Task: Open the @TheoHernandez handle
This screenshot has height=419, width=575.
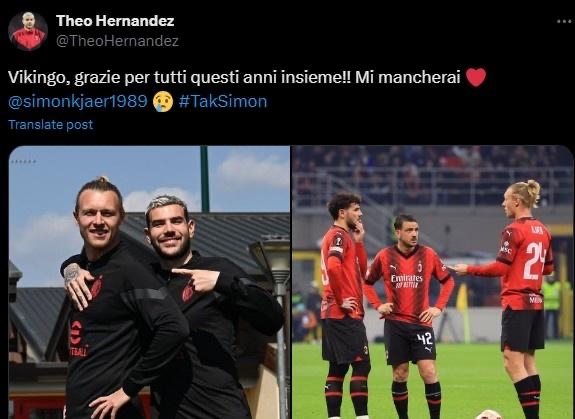Action: pyautogui.click(x=117, y=41)
